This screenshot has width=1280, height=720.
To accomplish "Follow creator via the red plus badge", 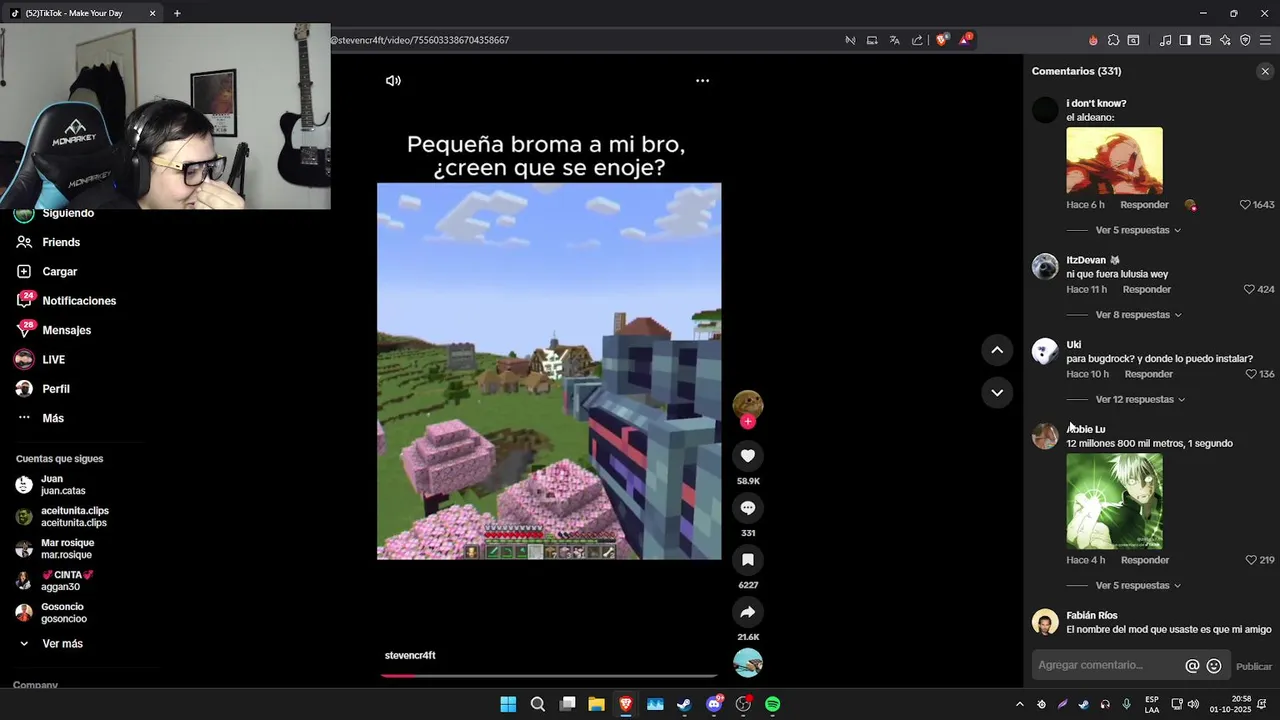I will pos(747,422).
